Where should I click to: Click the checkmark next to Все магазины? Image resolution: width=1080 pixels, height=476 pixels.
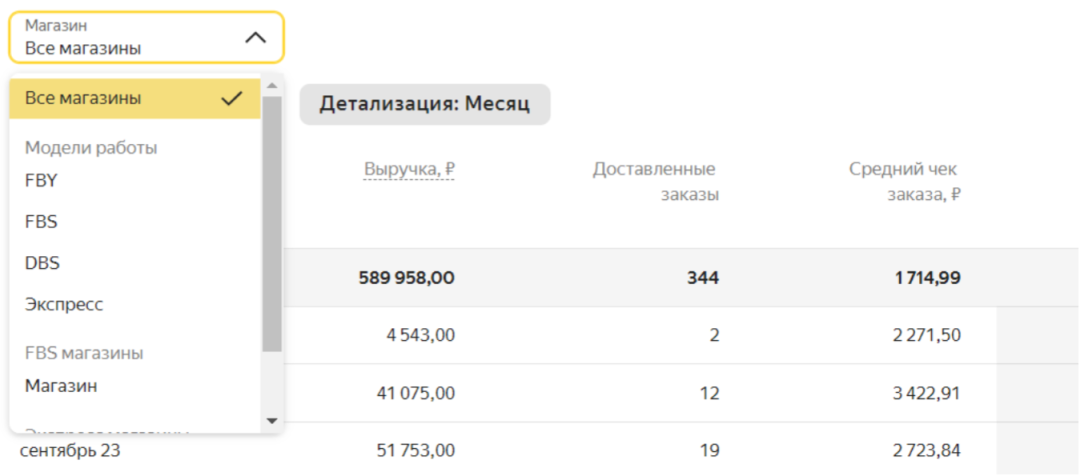pos(232,99)
